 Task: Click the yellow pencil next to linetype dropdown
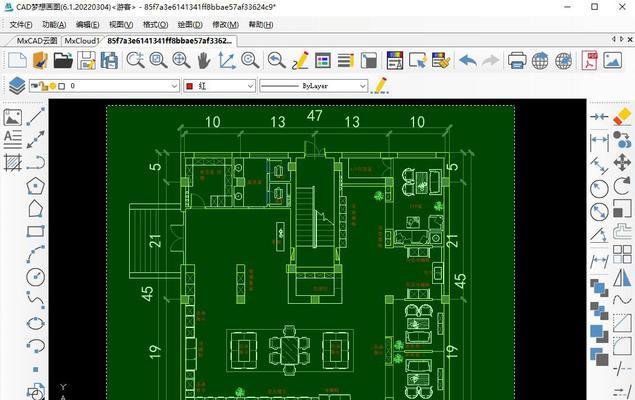pos(380,86)
